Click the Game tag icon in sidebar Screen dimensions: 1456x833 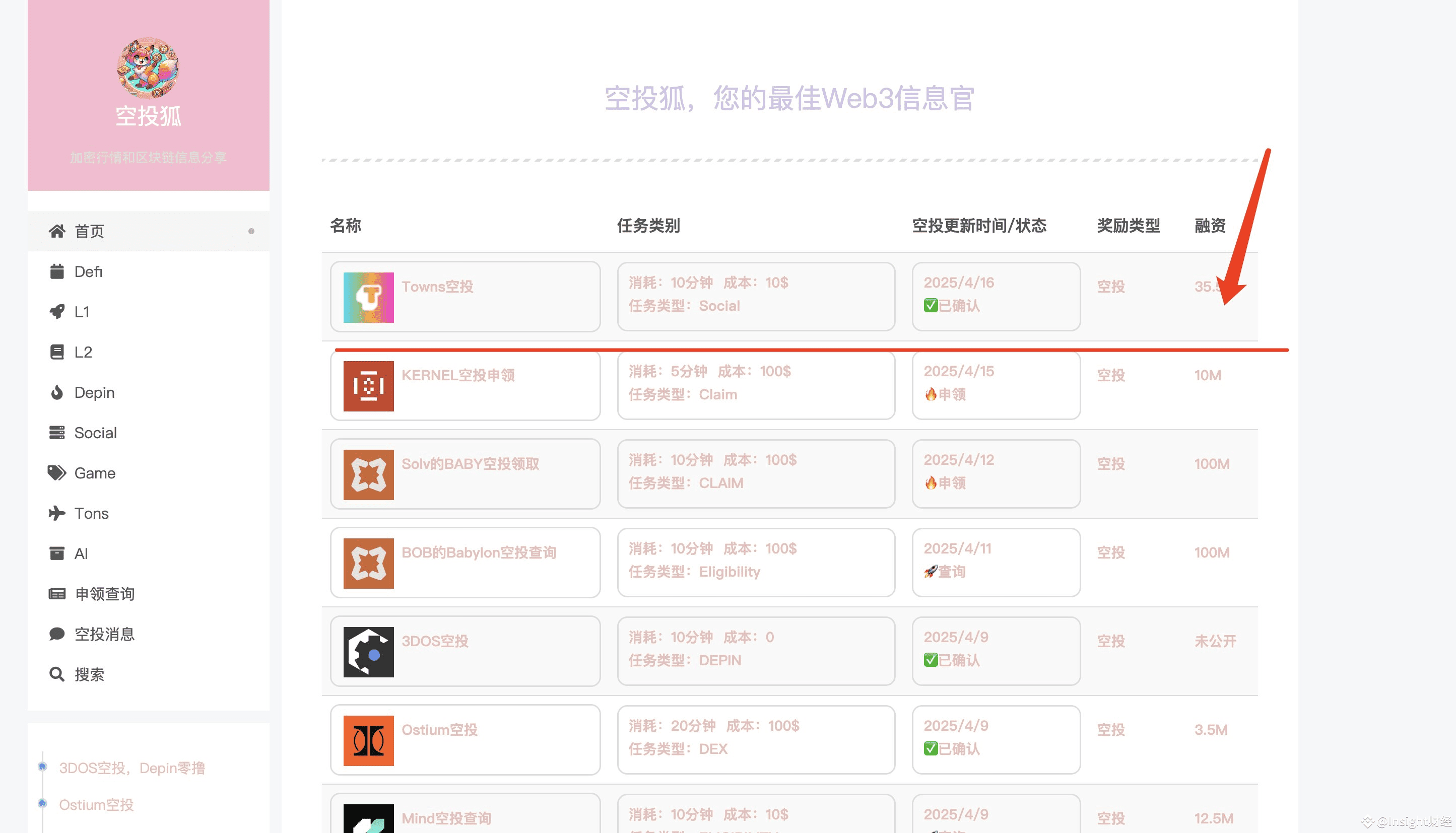pyautogui.click(x=56, y=472)
